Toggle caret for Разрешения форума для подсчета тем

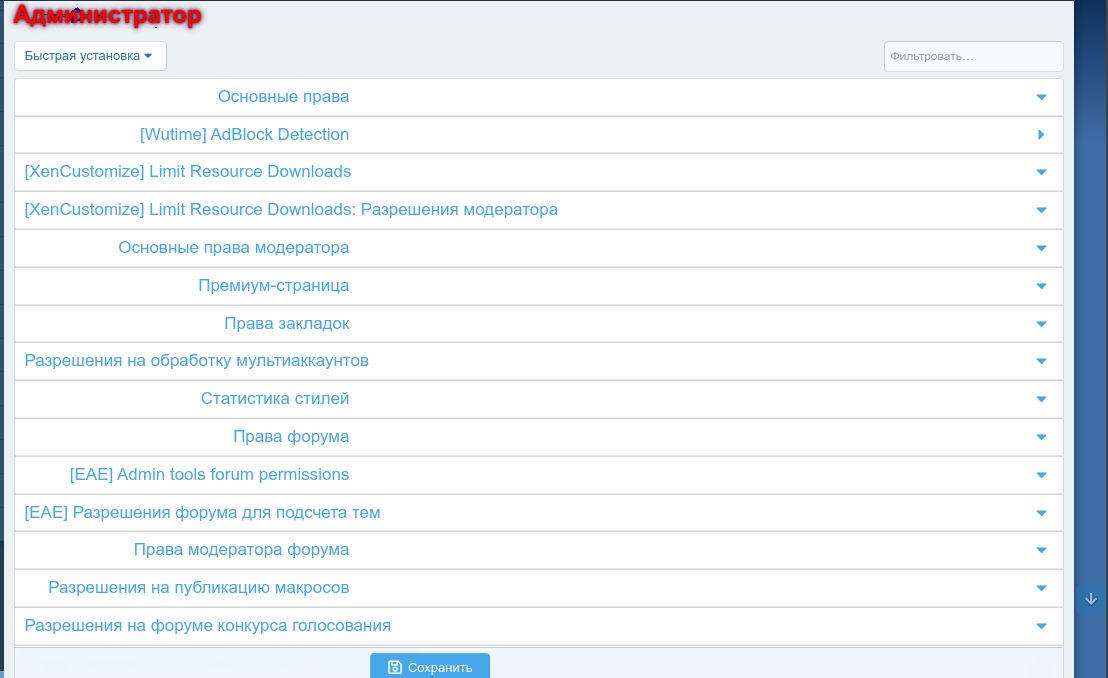(1041, 513)
